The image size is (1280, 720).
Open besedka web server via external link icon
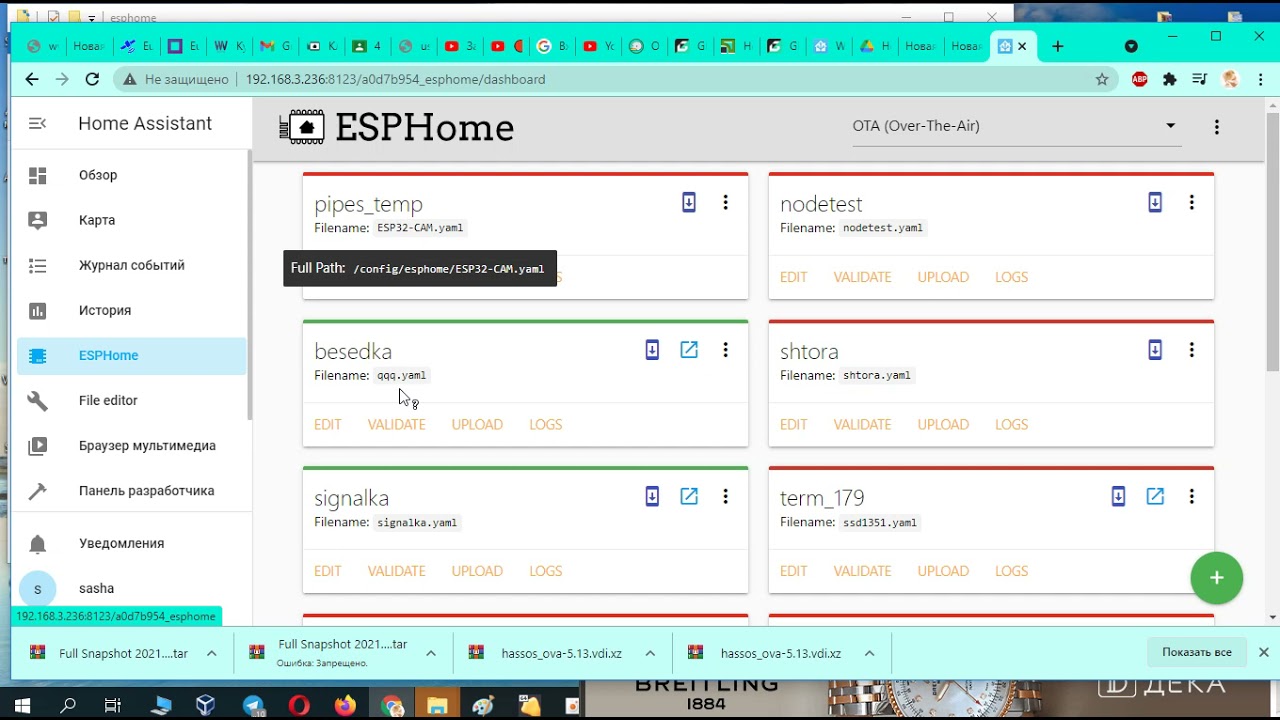click(x=689, y=350)
